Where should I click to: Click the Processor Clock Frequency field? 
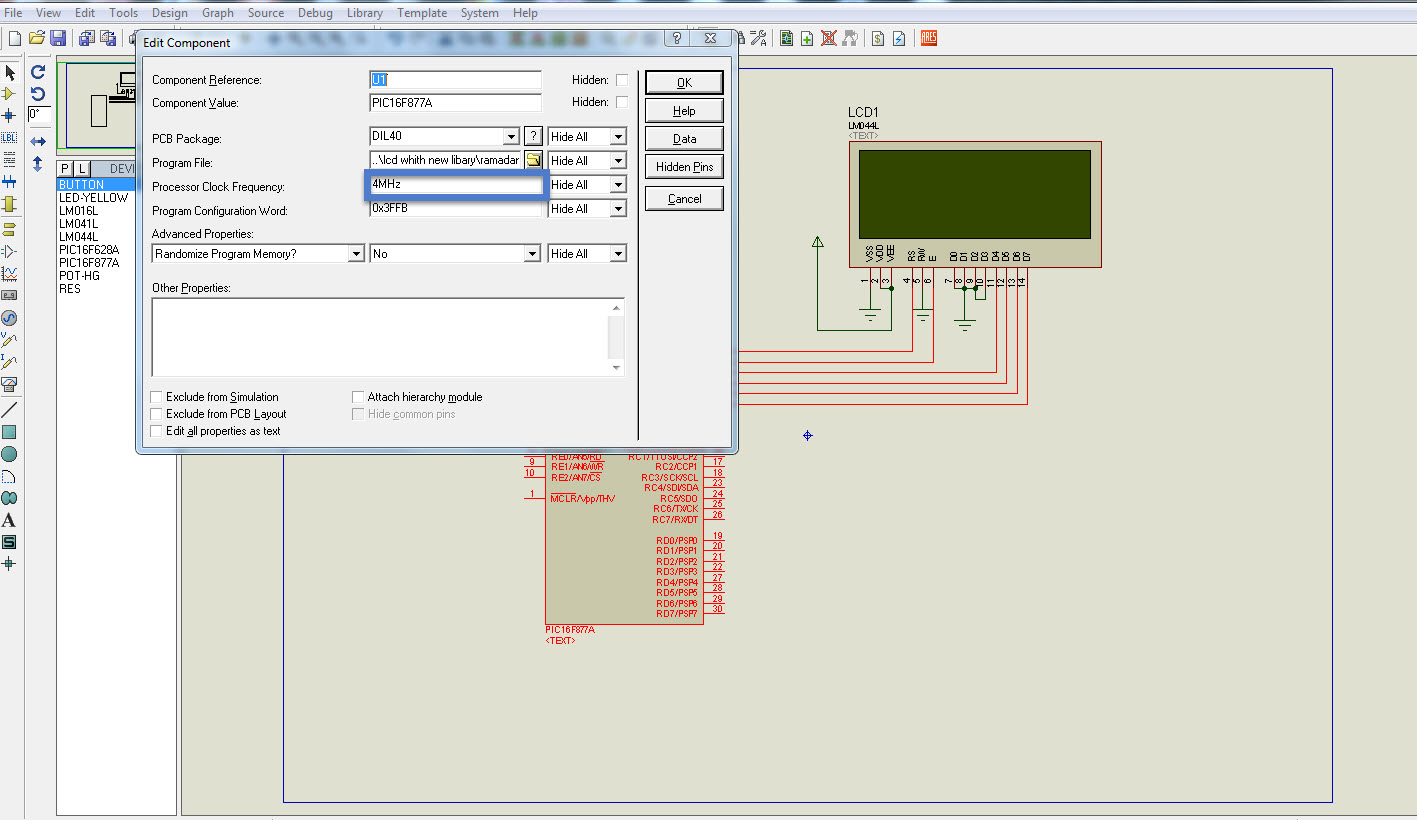coord(455,185)
